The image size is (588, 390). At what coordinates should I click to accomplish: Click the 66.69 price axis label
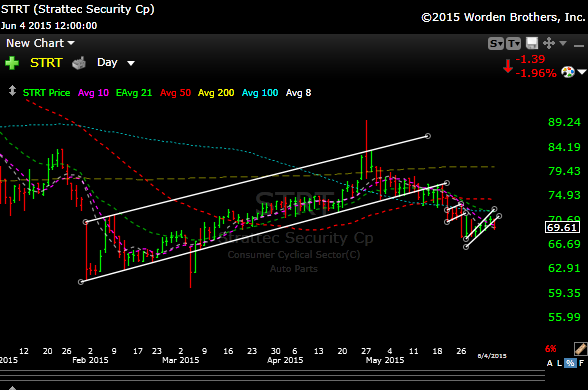[564, 244]
